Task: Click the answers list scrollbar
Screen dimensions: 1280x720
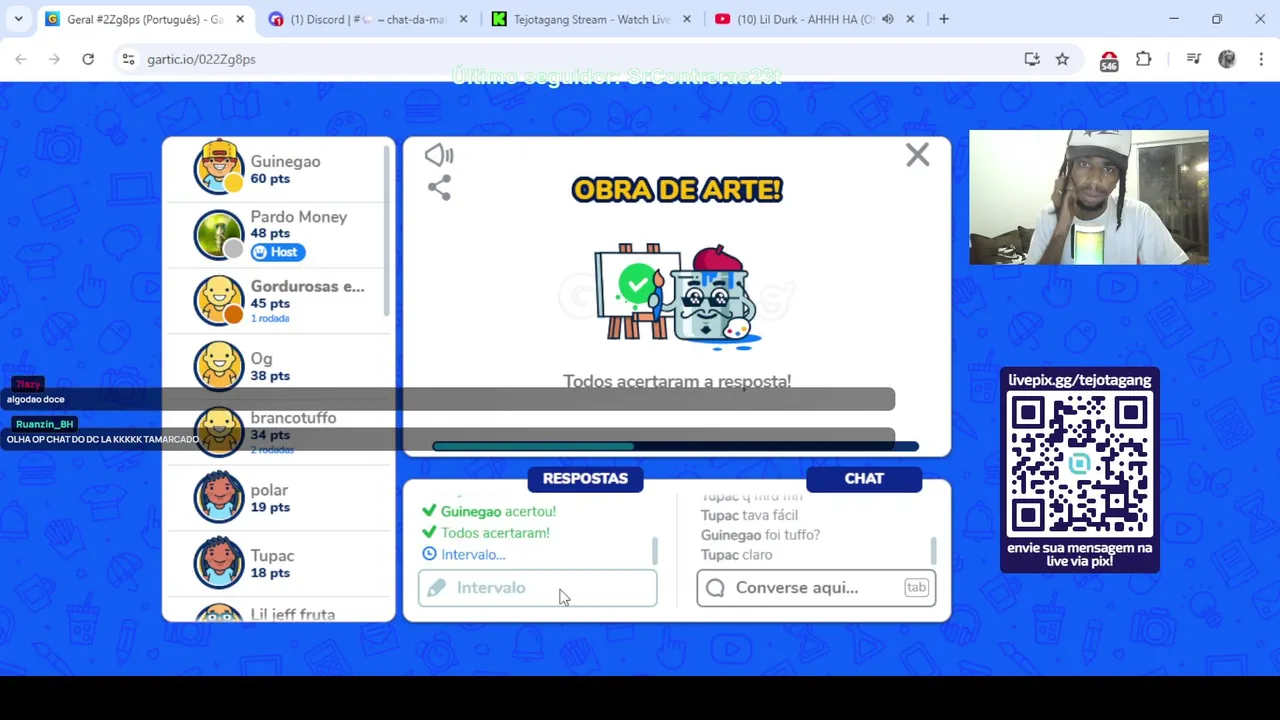Action: [x=655, y=550]
